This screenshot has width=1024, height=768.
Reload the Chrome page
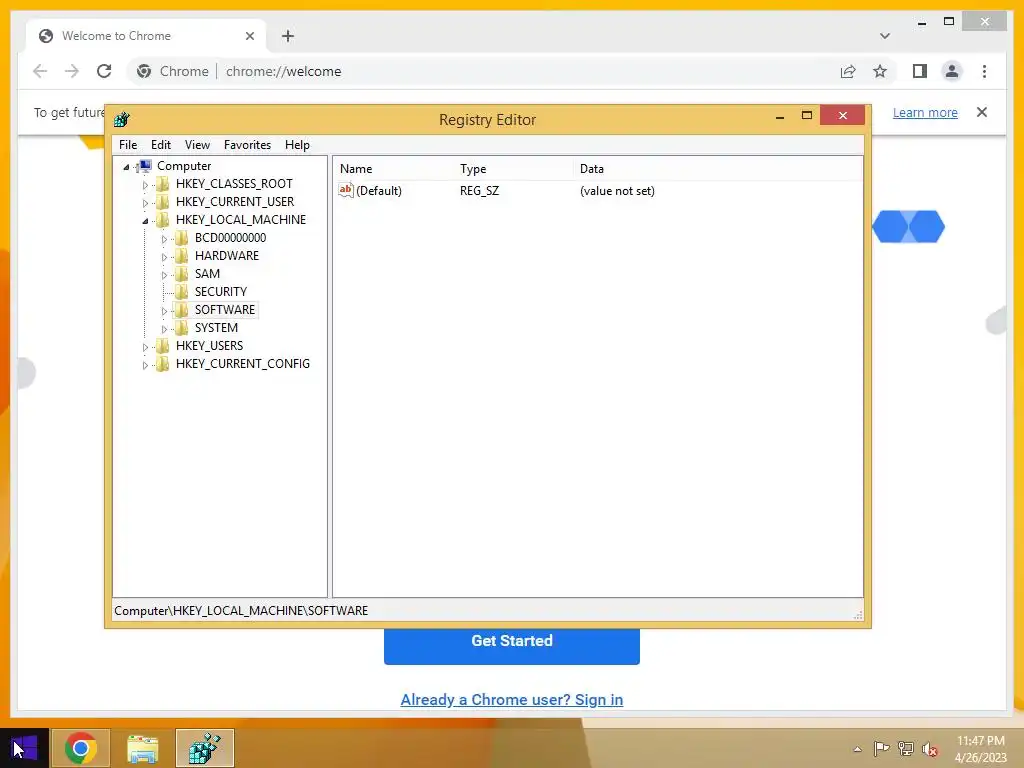[104, 71]
